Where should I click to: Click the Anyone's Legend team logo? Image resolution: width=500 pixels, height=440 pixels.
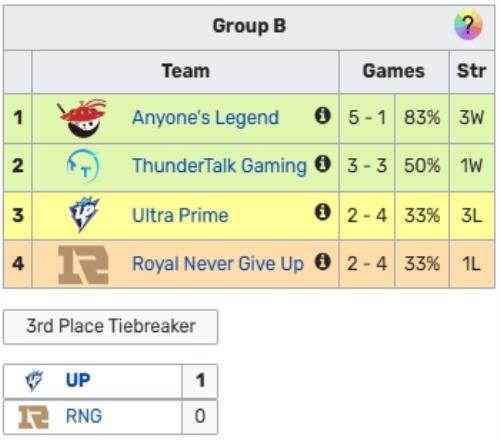(x=82, y=118)
